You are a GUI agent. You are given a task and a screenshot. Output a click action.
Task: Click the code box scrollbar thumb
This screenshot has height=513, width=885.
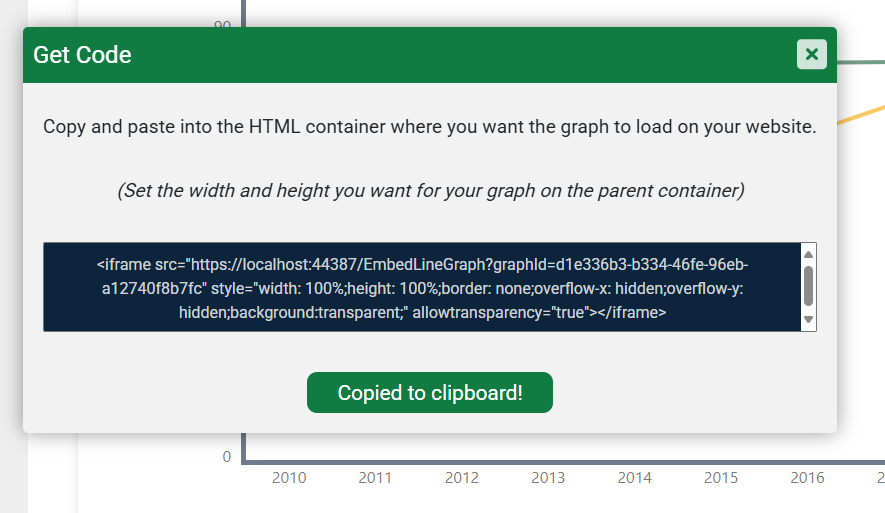(x=809, y=285)
